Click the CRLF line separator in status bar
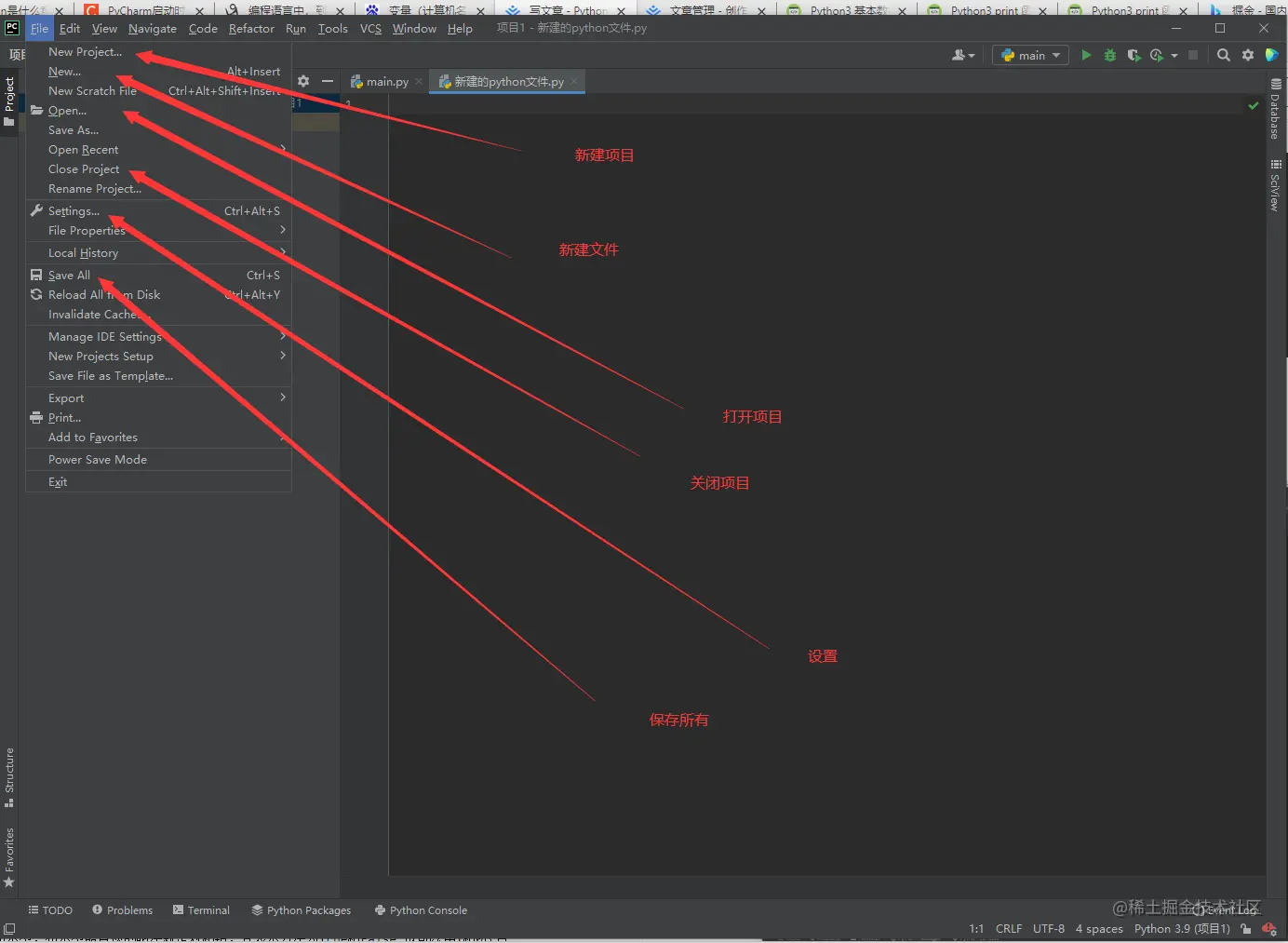The image size is (1288, 943). (x=1009, y=928)
